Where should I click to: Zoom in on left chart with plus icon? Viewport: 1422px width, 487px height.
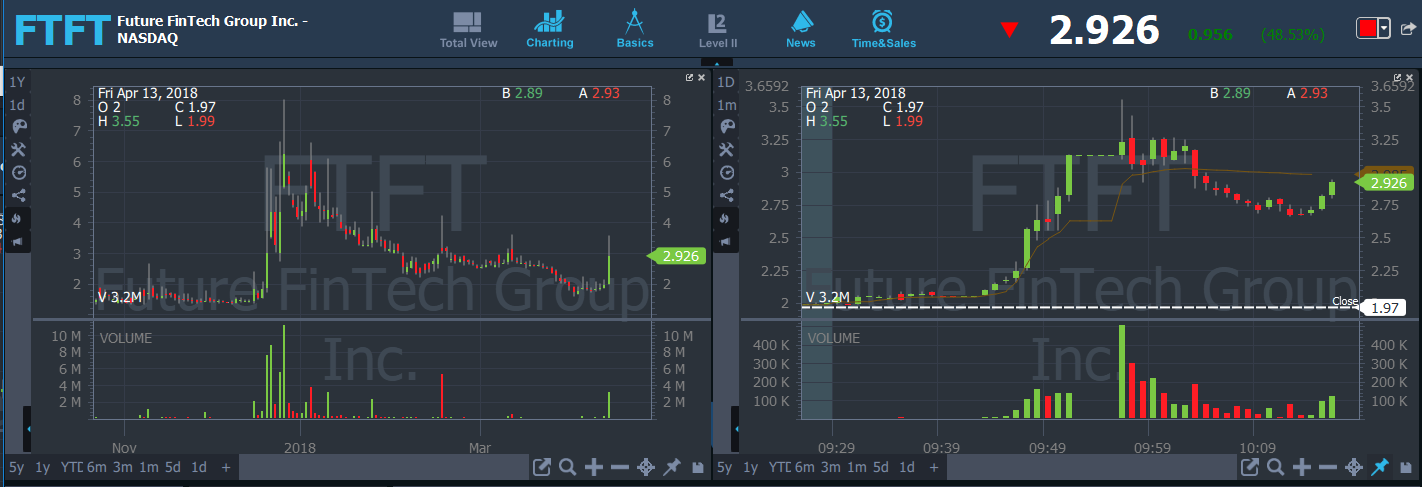593,467
